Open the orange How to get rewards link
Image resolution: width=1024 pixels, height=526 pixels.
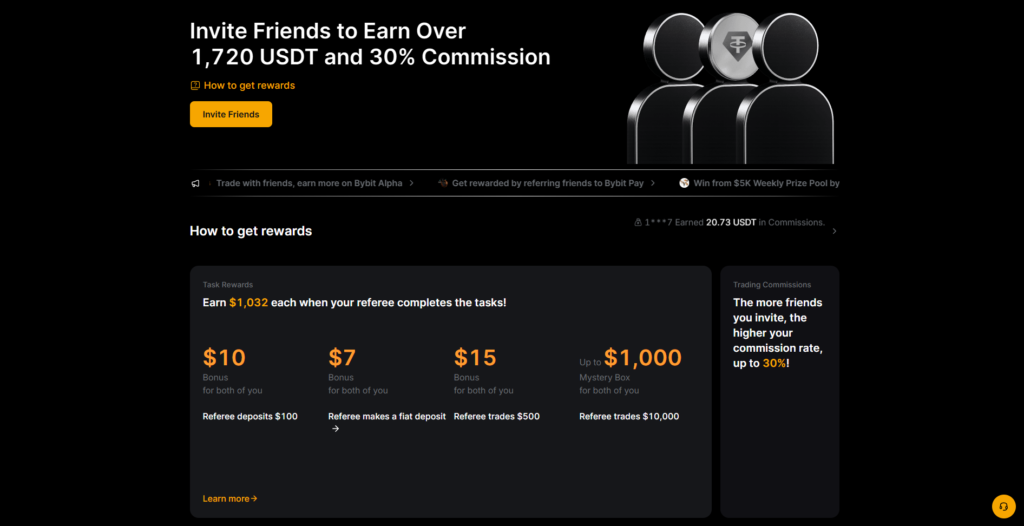pos(249,86)
